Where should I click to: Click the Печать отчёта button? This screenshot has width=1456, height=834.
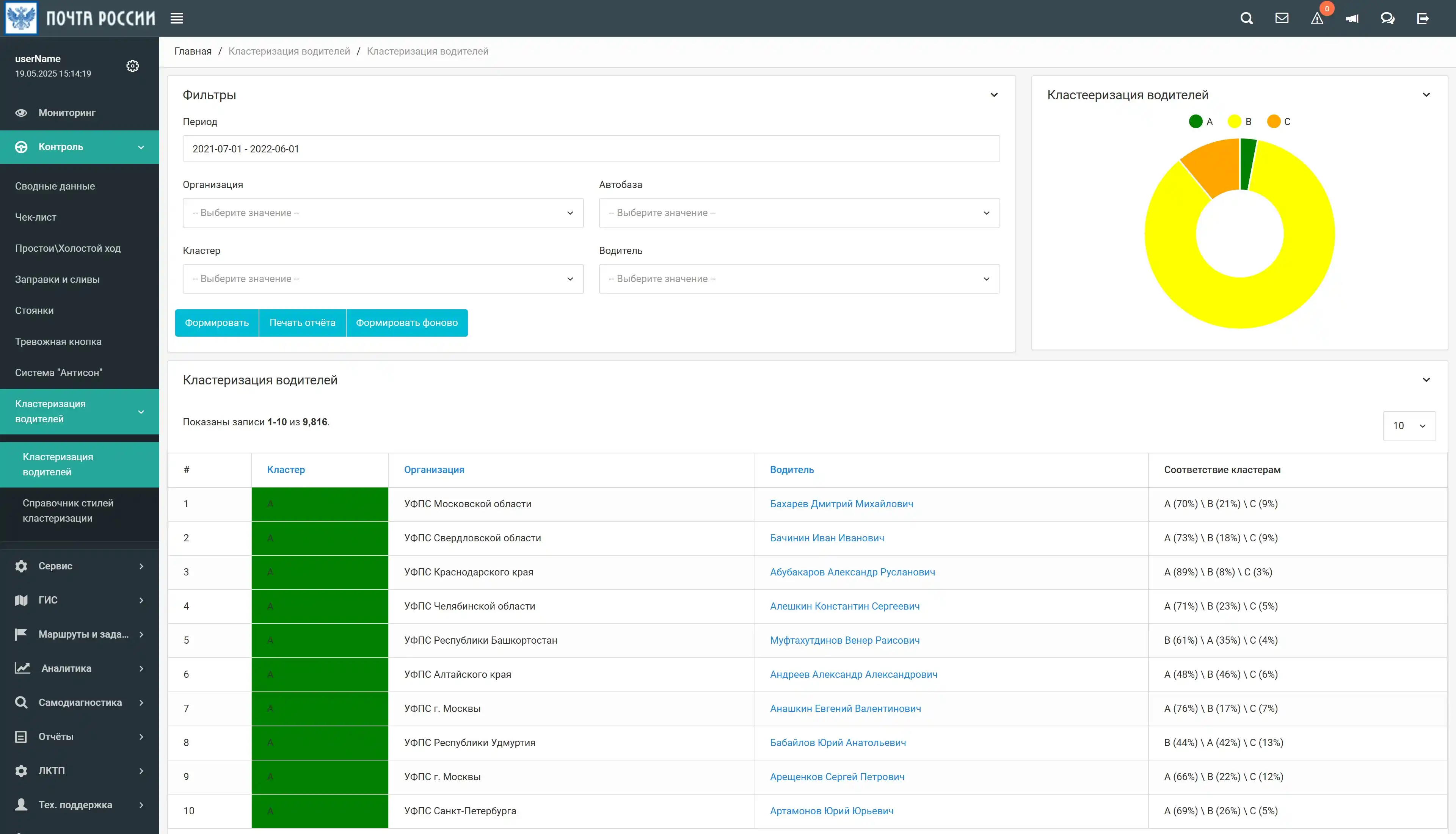coord(303,323)
